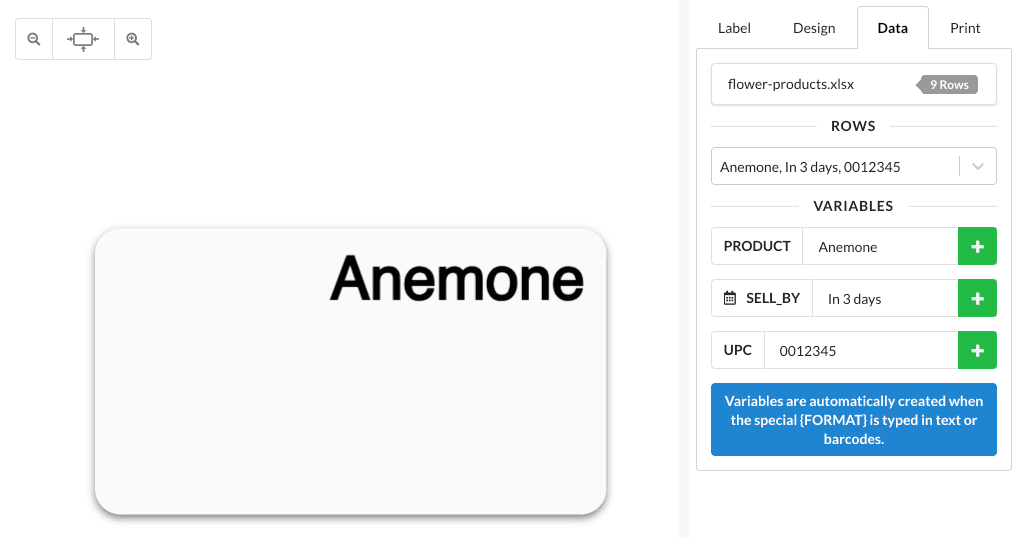Image resolution: width=1016 pixels, height=538 pixels.
Task: Click the fit label to view icon
Action: 83,40
